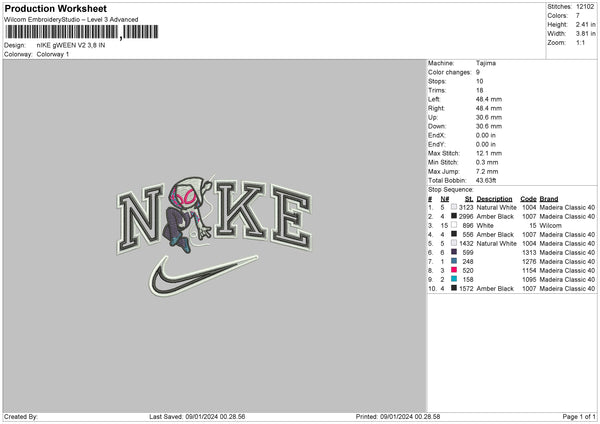The image size is (600, 424).
Task: Click the Amber Black swatch in stop 2
Action: click(454, 216)
